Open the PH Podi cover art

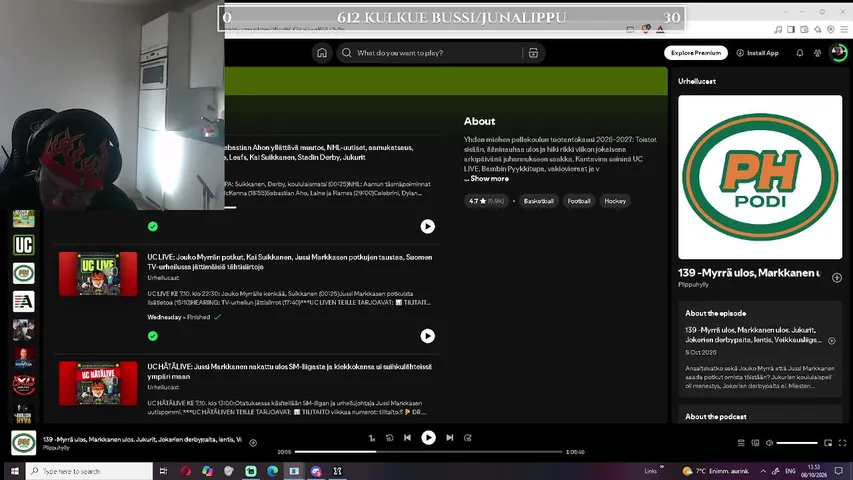coord(760,177)
